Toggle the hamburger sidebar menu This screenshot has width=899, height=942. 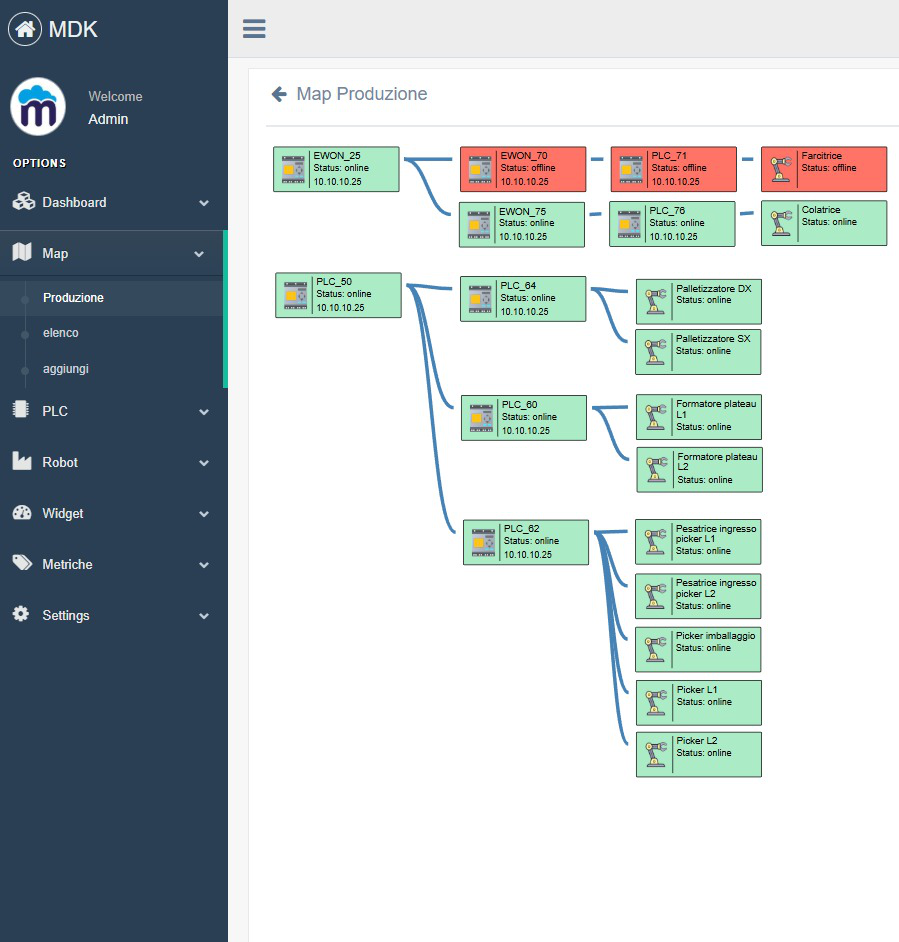click(254, 29)
